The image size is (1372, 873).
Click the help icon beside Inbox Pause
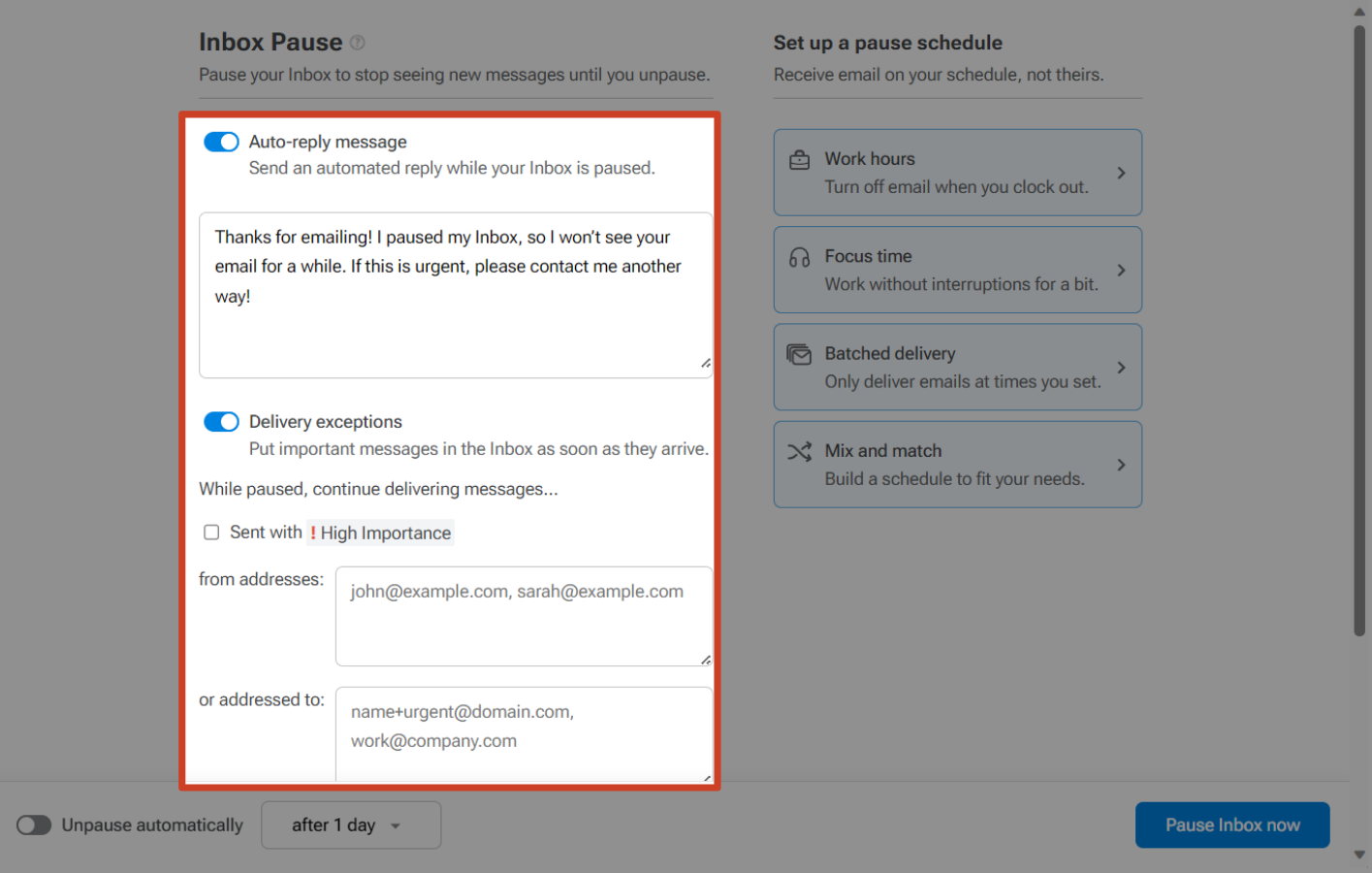pos(357,43)
